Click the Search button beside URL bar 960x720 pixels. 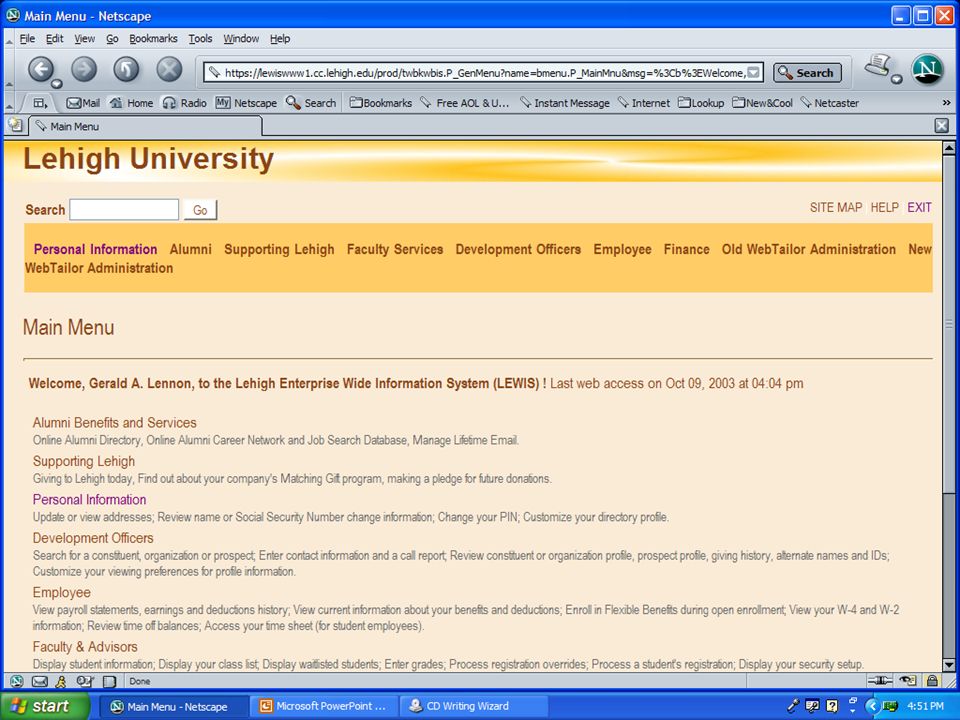point(807,73)
